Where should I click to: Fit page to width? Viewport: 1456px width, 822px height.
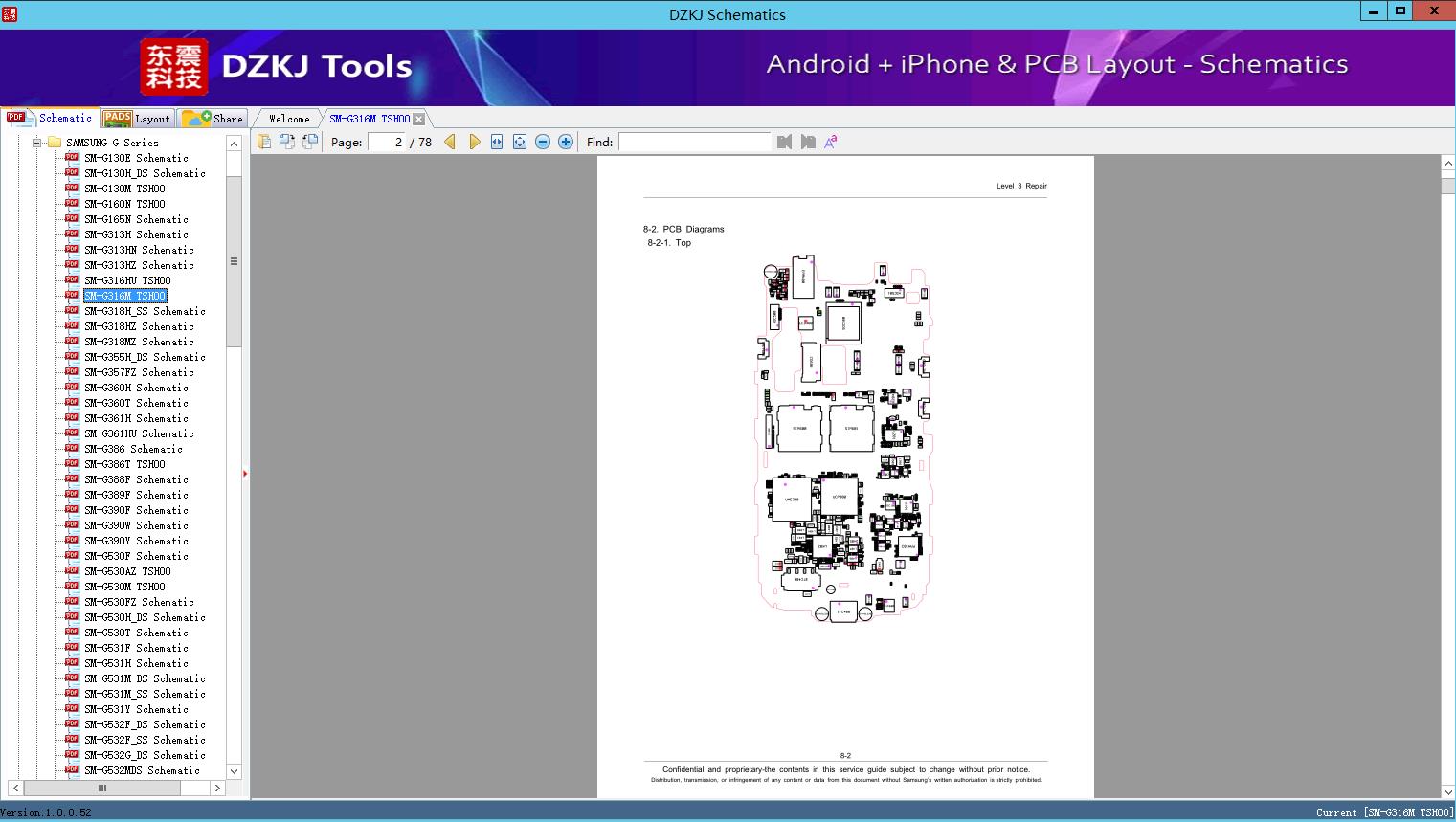[497, 142]
